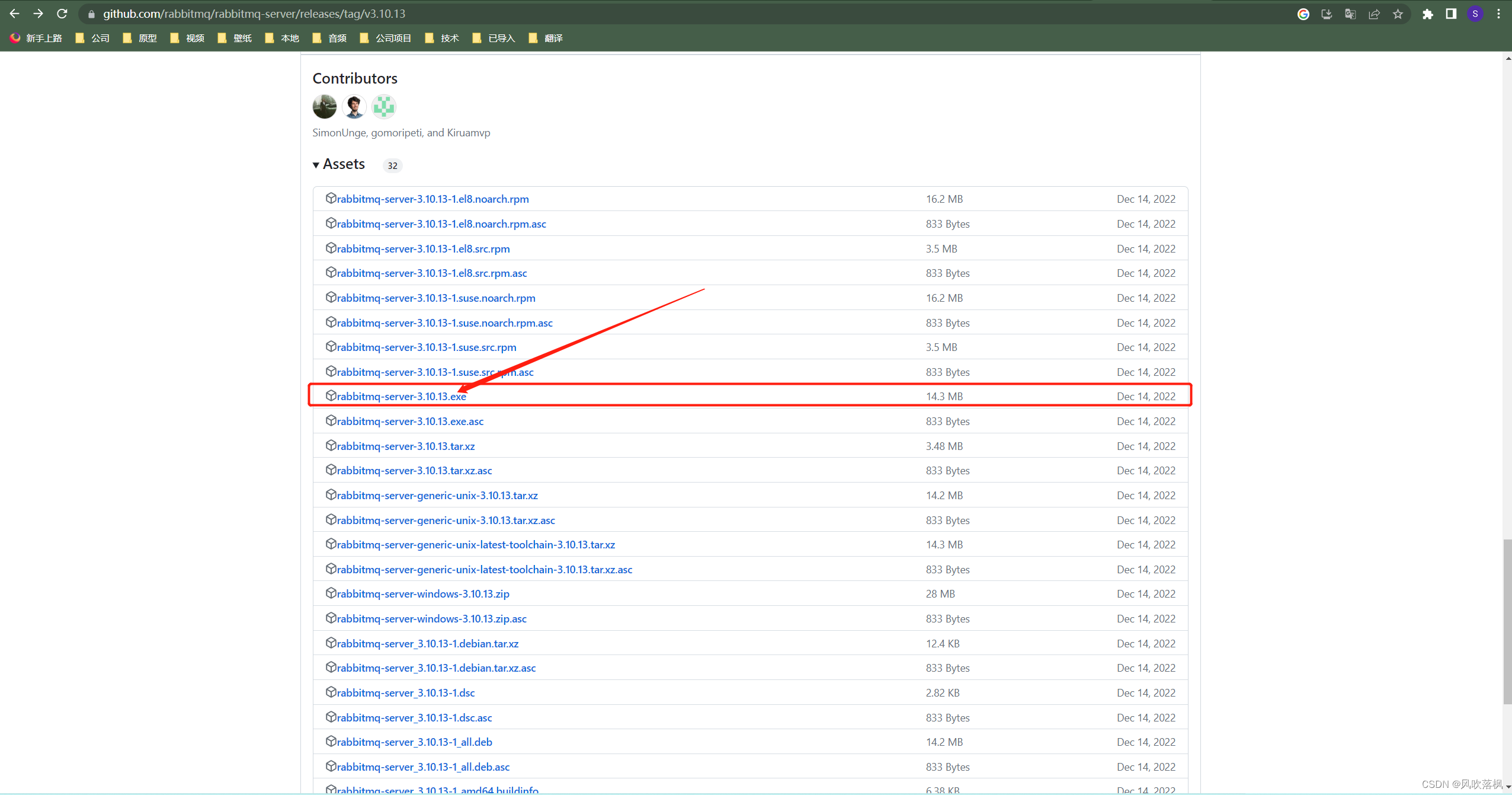Open gomoripeti's contributor avatar
Viewport: 1512px width, 795px height.
tap(354, 107)
